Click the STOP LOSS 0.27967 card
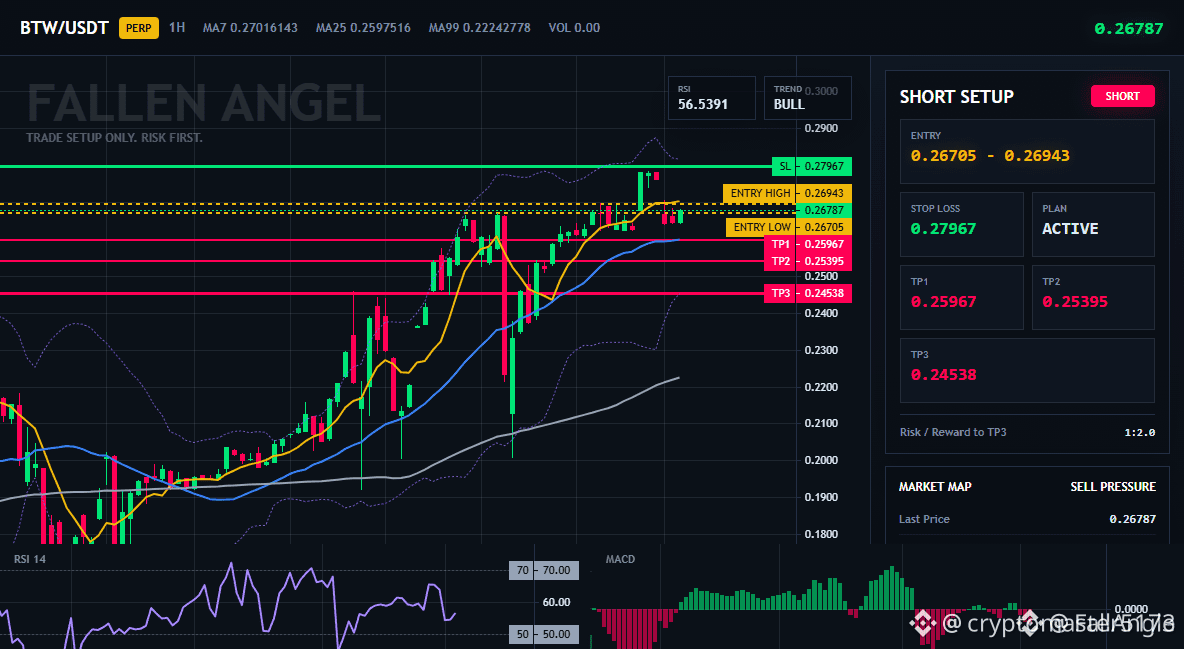The height and width of the screenshot is (649, 1184). click(x=961, y=224)
